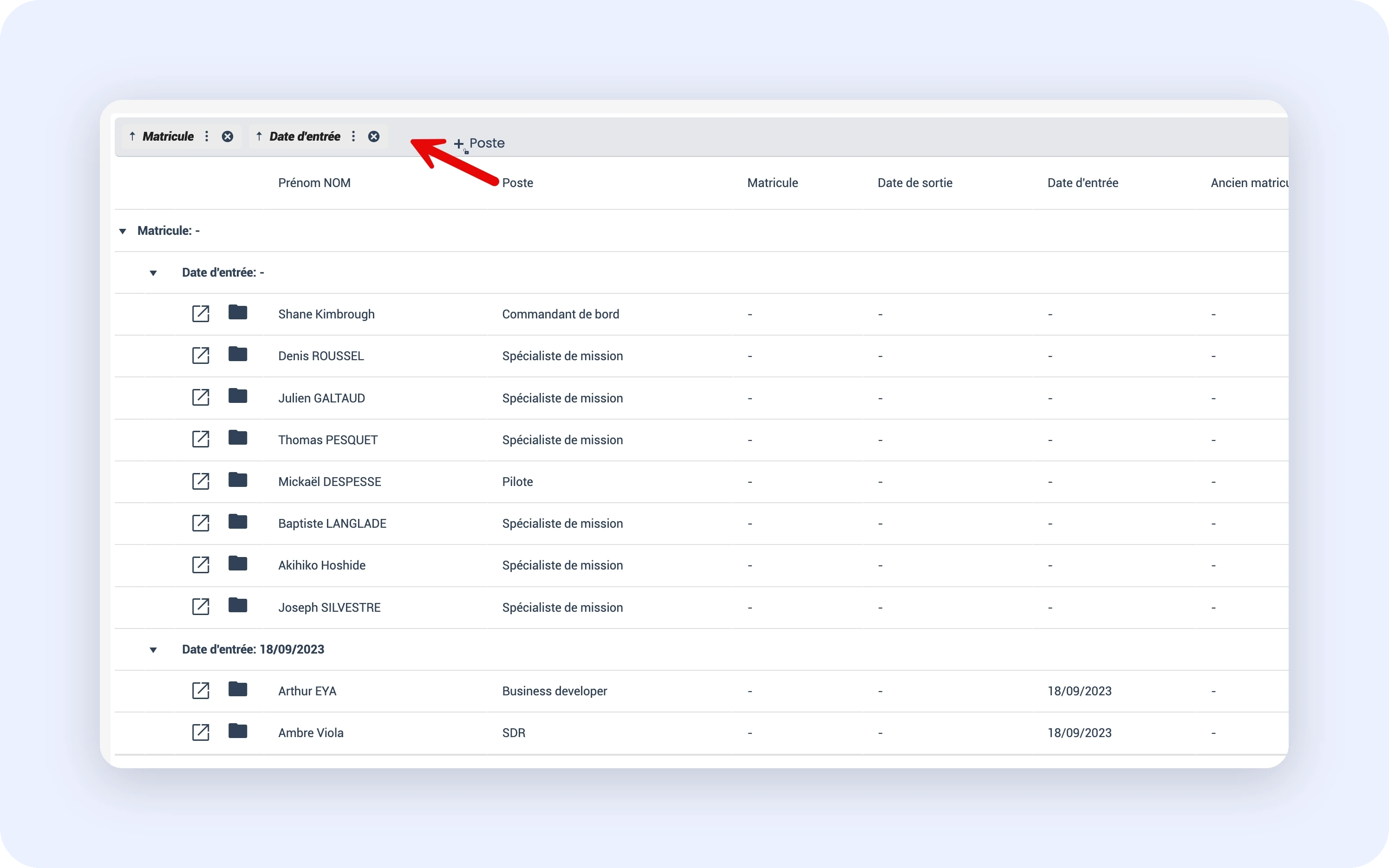
Task: Collapse the "Date d'entrée: 18/09/2023" subgroup
Action: (x=153, y=650)
